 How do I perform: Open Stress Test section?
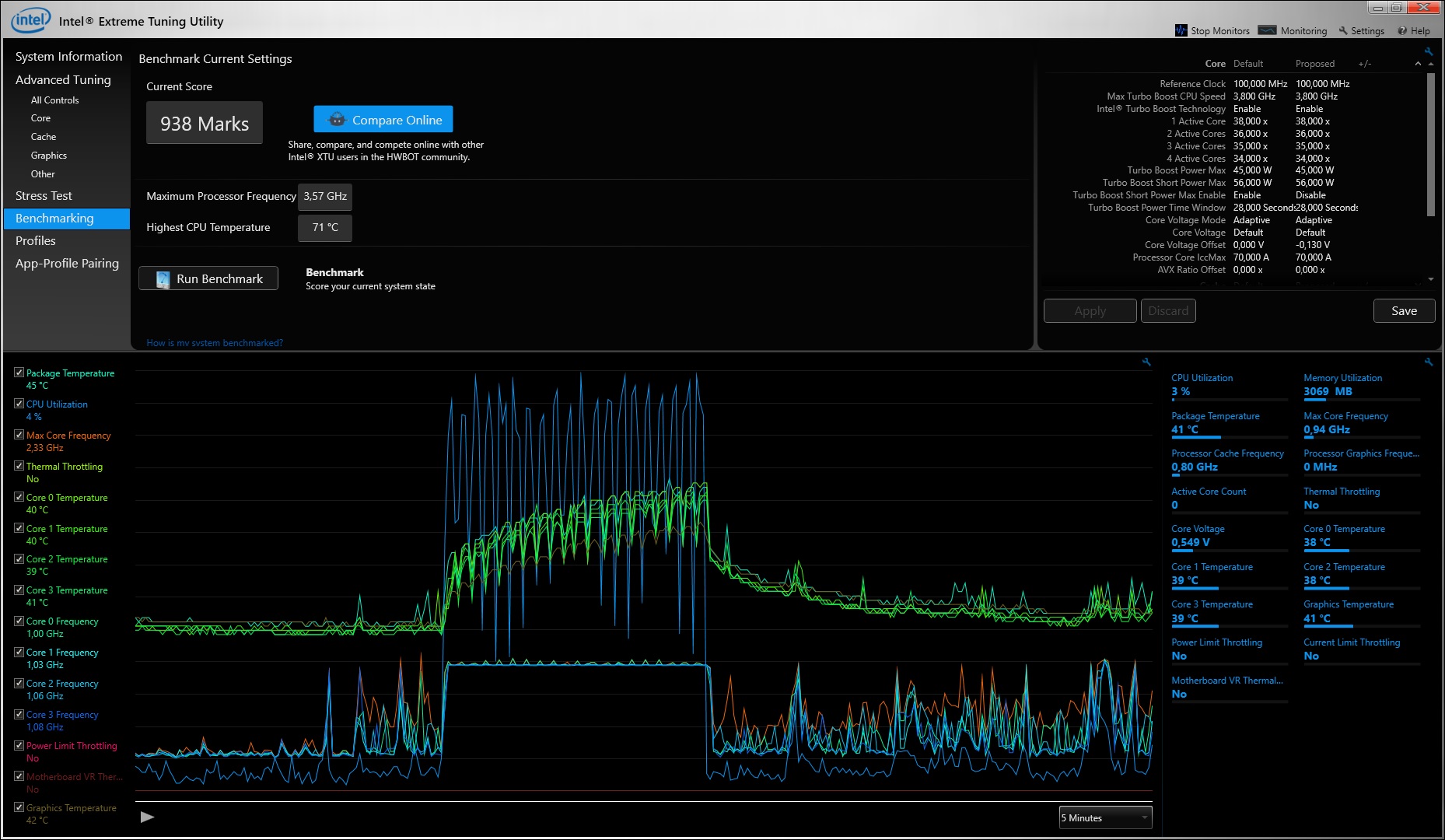pyautogui.click(x=44, y=196)
